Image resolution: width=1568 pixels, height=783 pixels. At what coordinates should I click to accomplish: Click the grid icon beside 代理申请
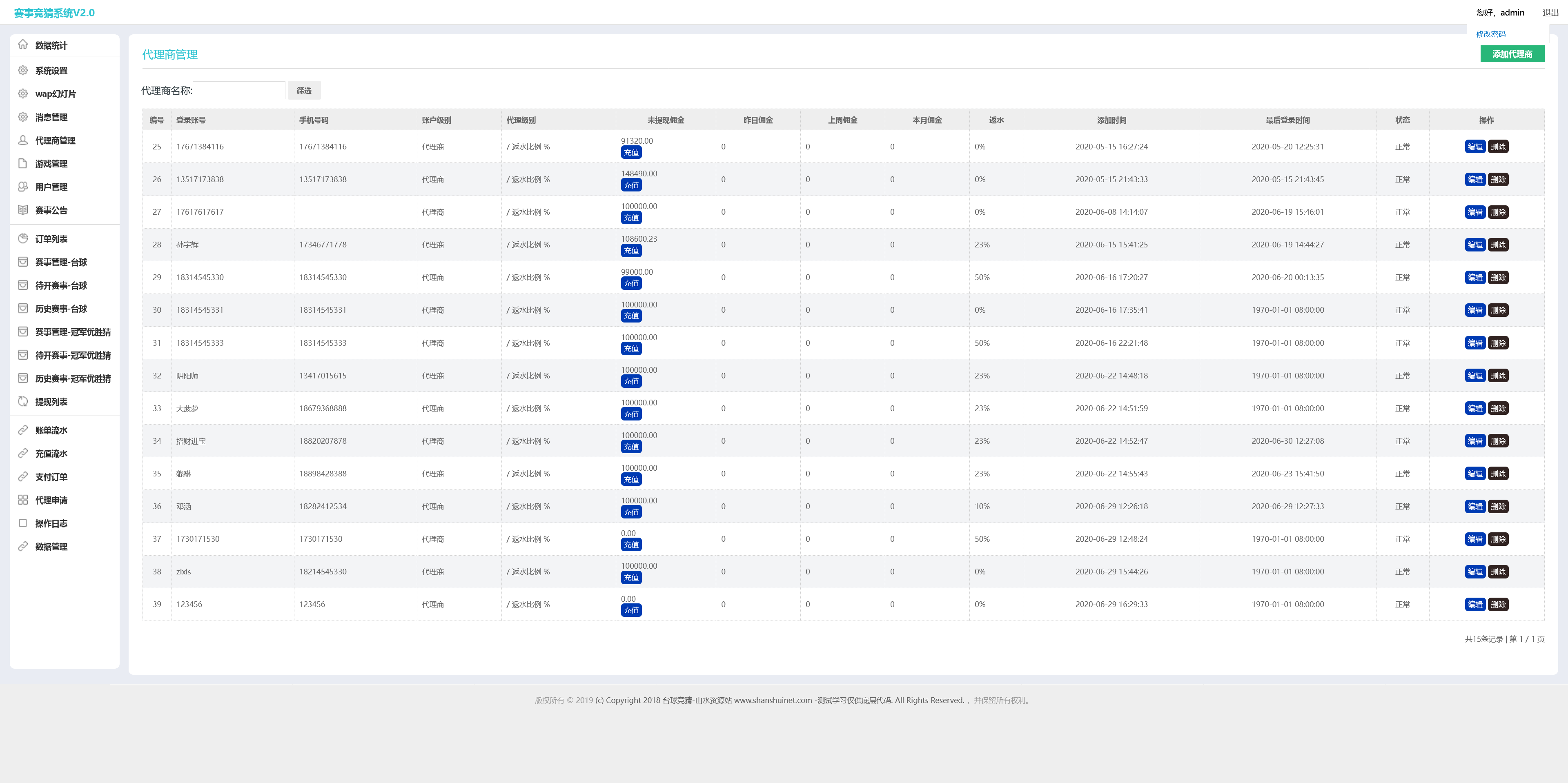coord(22,500)
